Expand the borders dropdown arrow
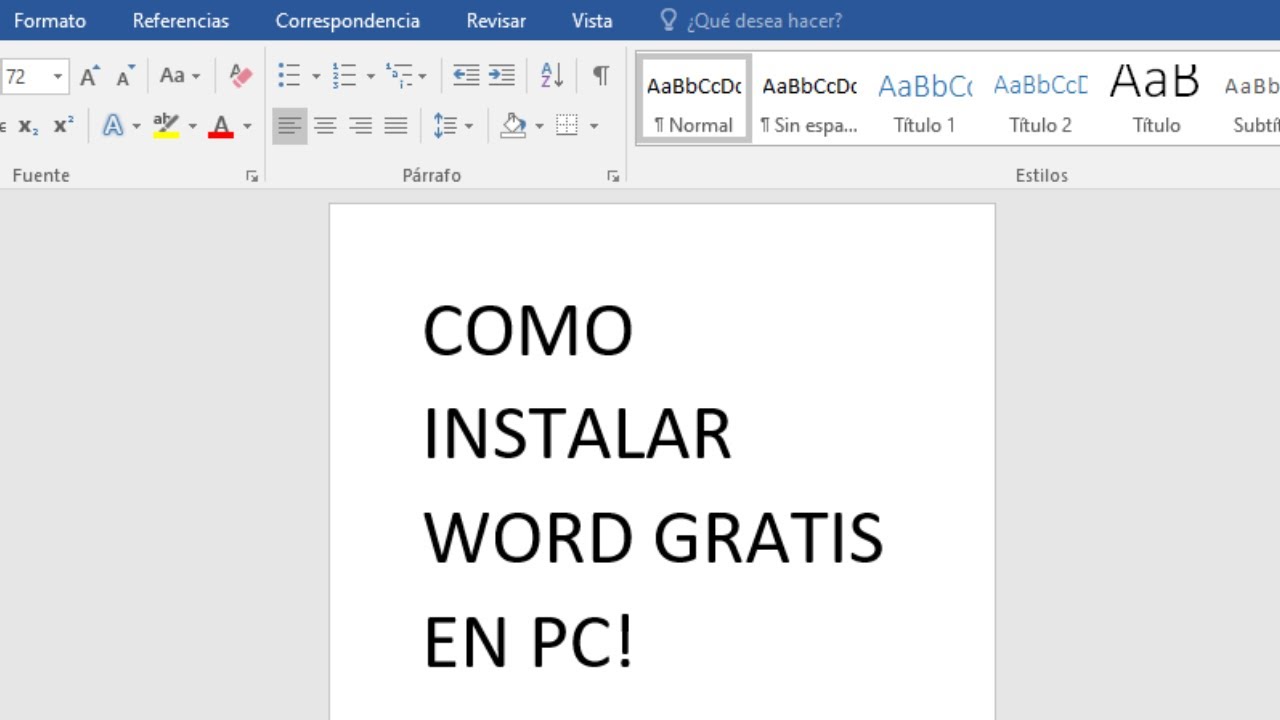Image resolution: width=1280 pixels, height=720 pixels. coord(594,126)
